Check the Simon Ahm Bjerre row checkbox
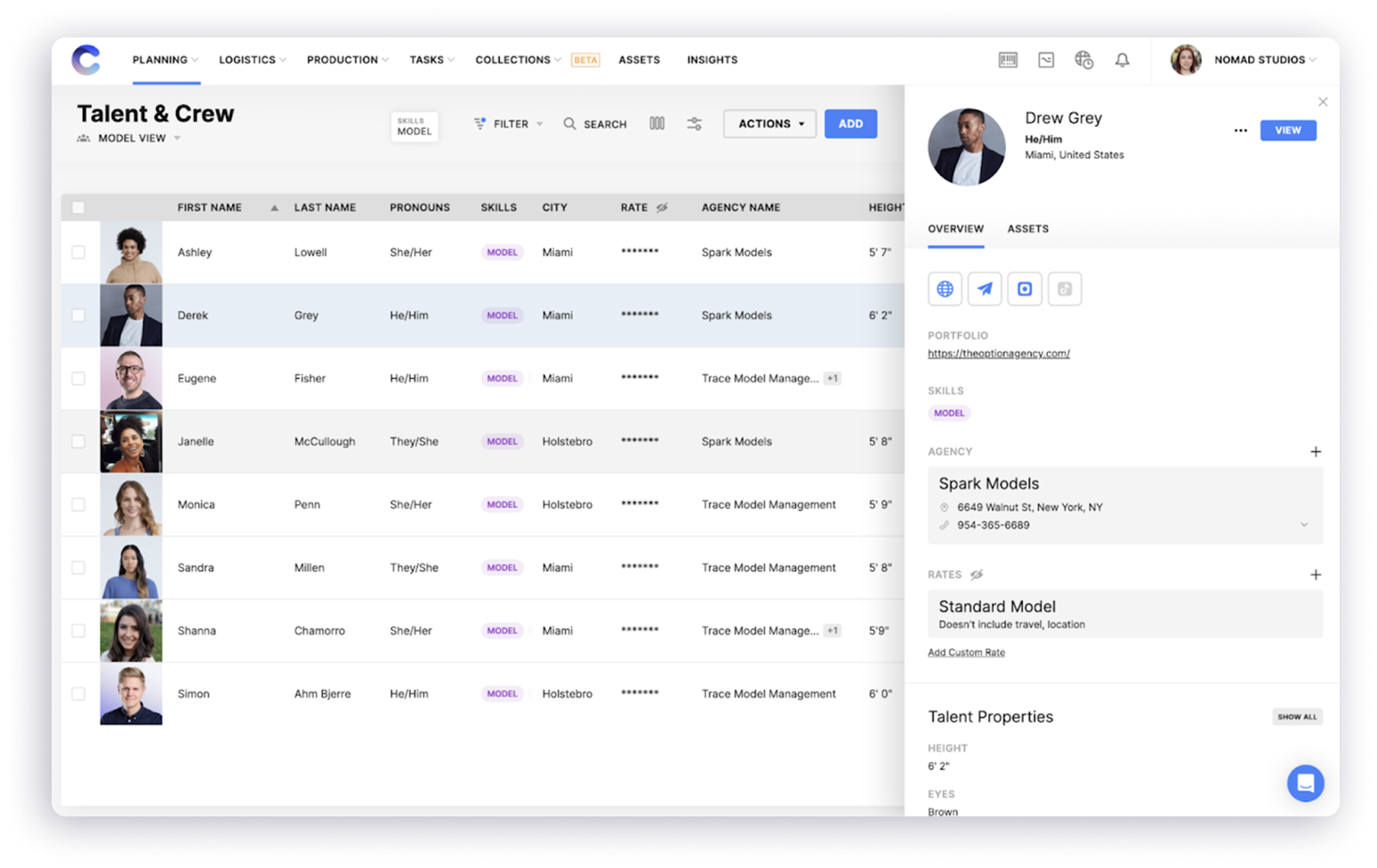 pos(78,694)
